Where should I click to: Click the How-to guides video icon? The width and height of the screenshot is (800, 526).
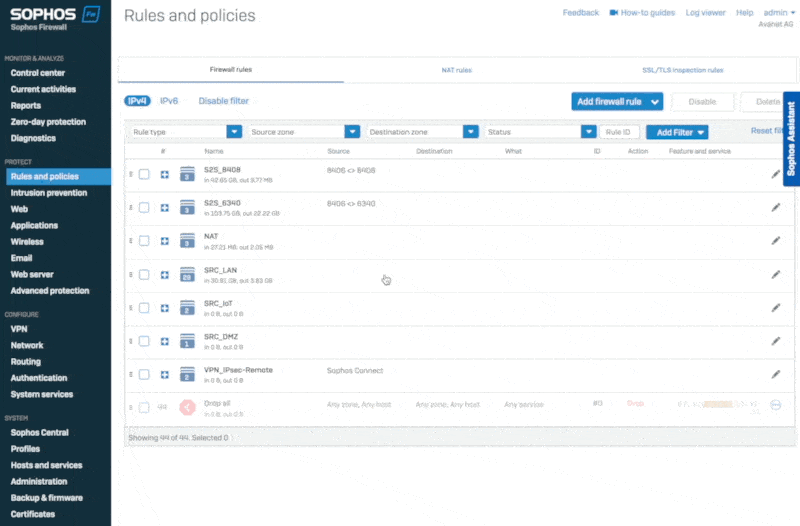[614, 12]
